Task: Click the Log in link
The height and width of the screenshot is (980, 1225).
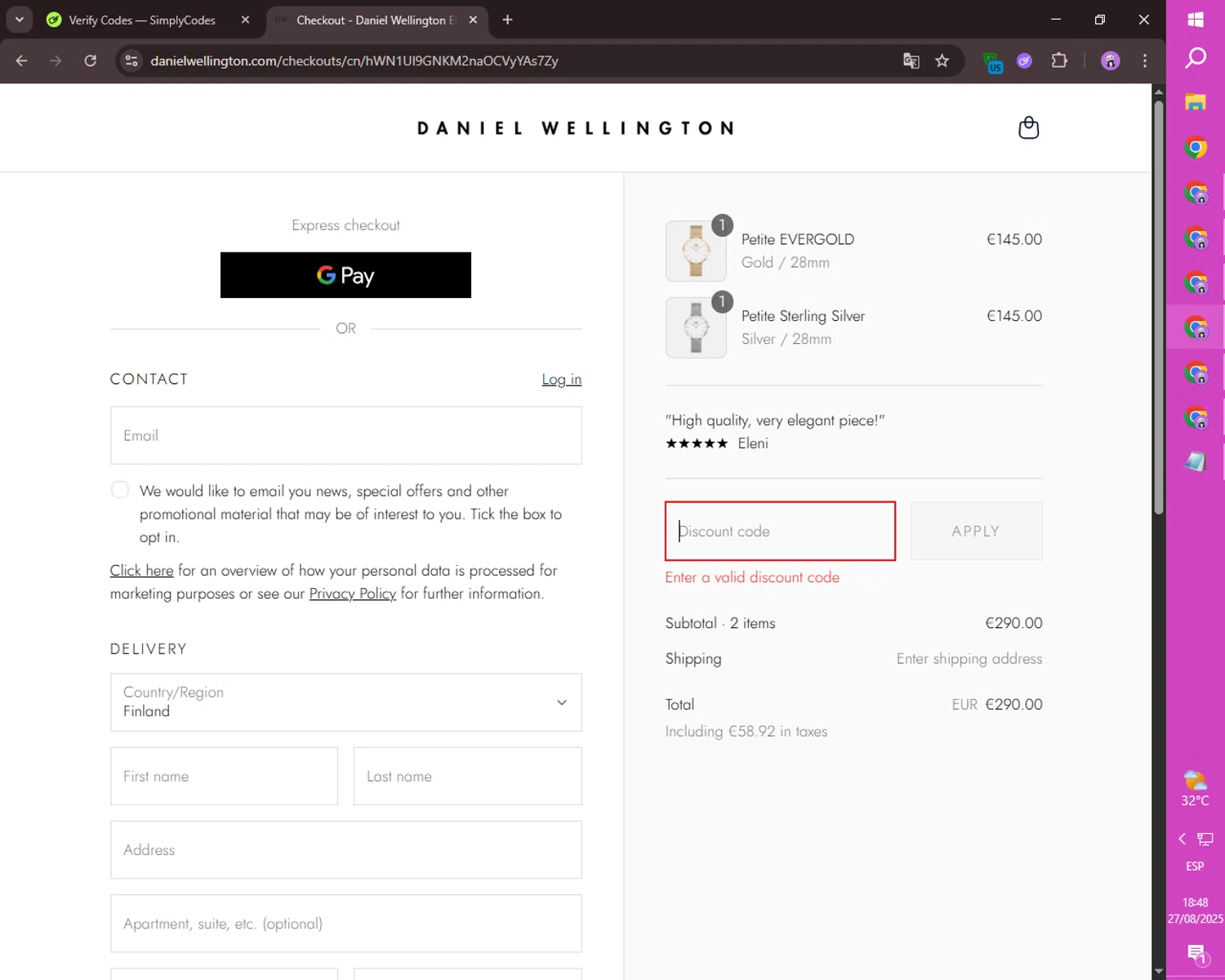Action: 562,380
